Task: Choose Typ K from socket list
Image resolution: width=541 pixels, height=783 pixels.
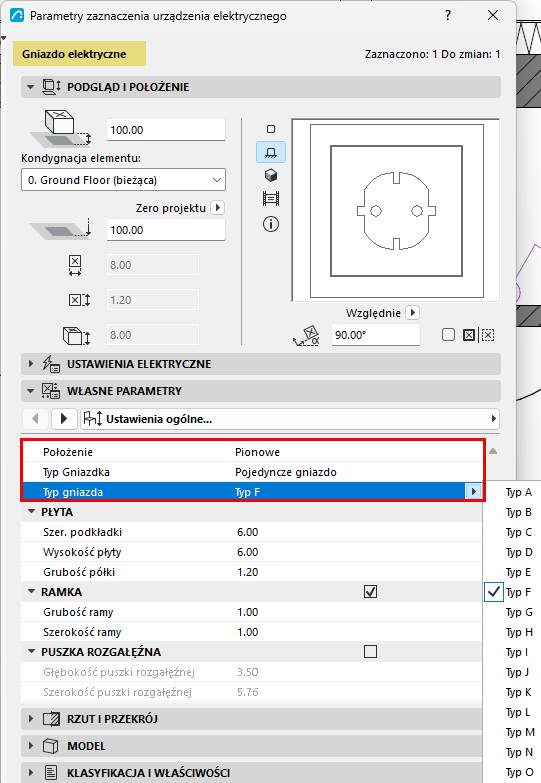Action: [x=519, y=692]
